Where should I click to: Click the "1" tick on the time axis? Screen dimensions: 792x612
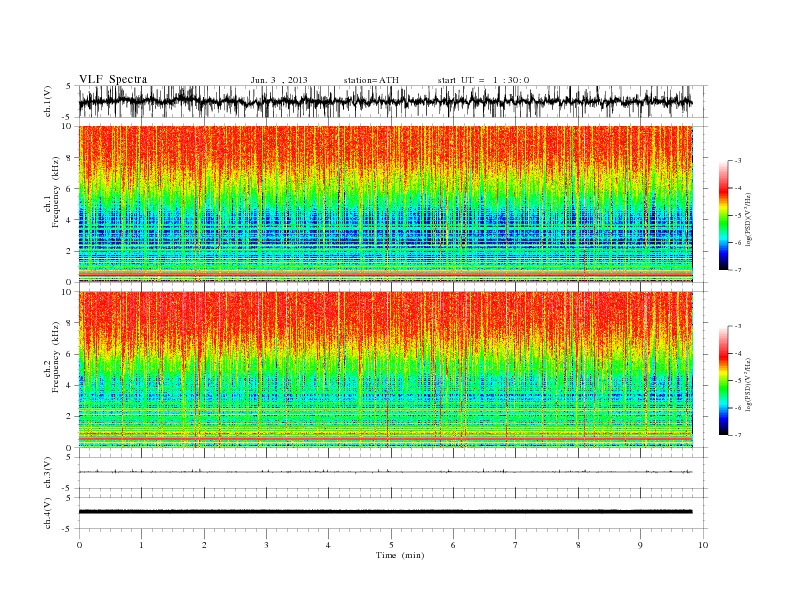[x=141, y=545]
